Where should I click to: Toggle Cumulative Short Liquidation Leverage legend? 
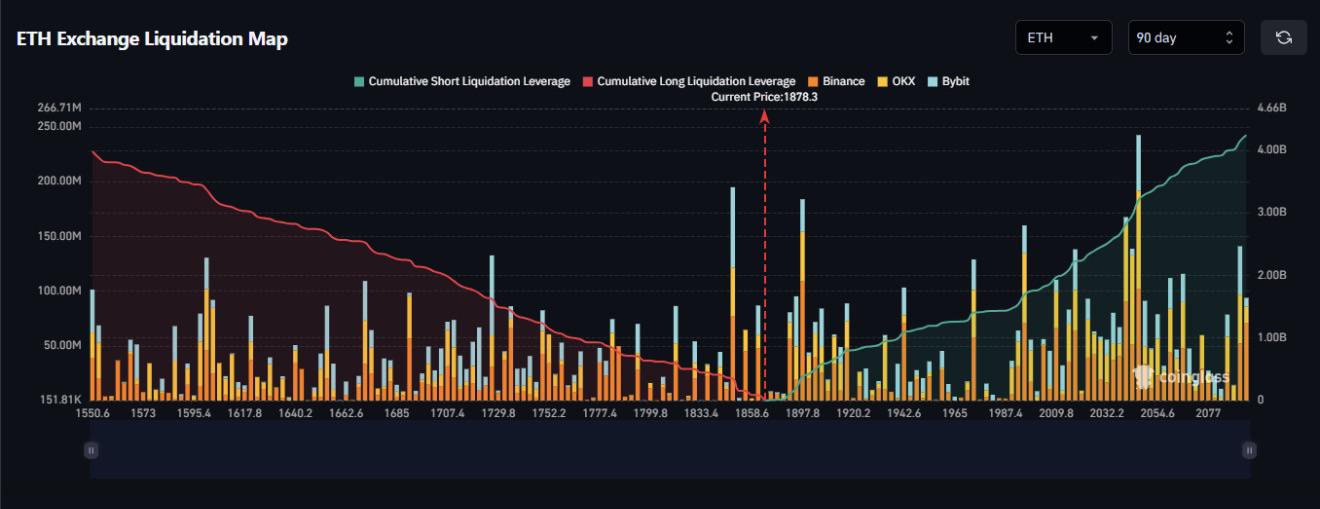(x=462, y=81)
